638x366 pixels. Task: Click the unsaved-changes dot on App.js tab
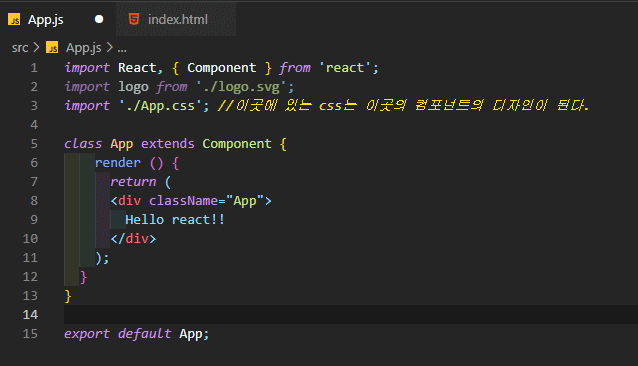point(99,20)
